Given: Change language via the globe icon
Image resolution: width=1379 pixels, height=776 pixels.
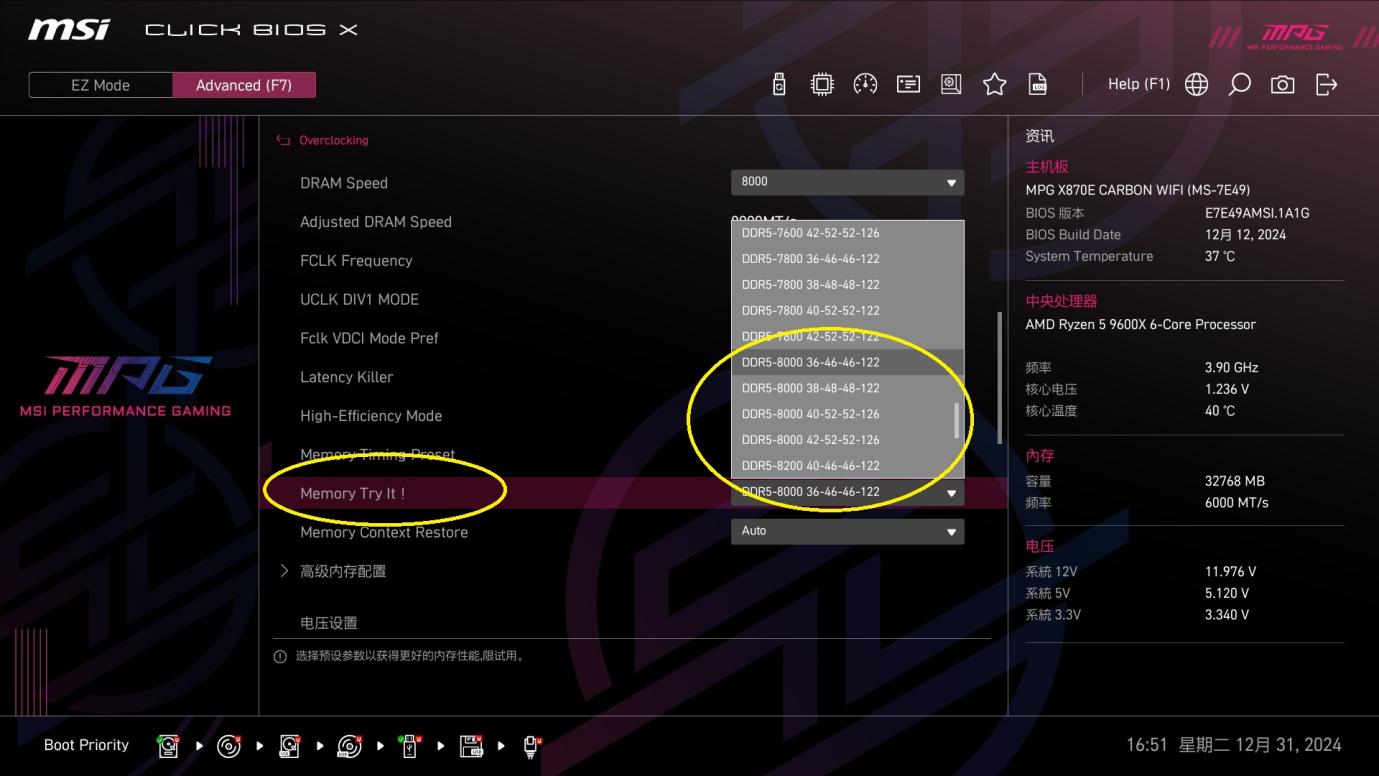Looking at the screenshot, I should 1196,85.
